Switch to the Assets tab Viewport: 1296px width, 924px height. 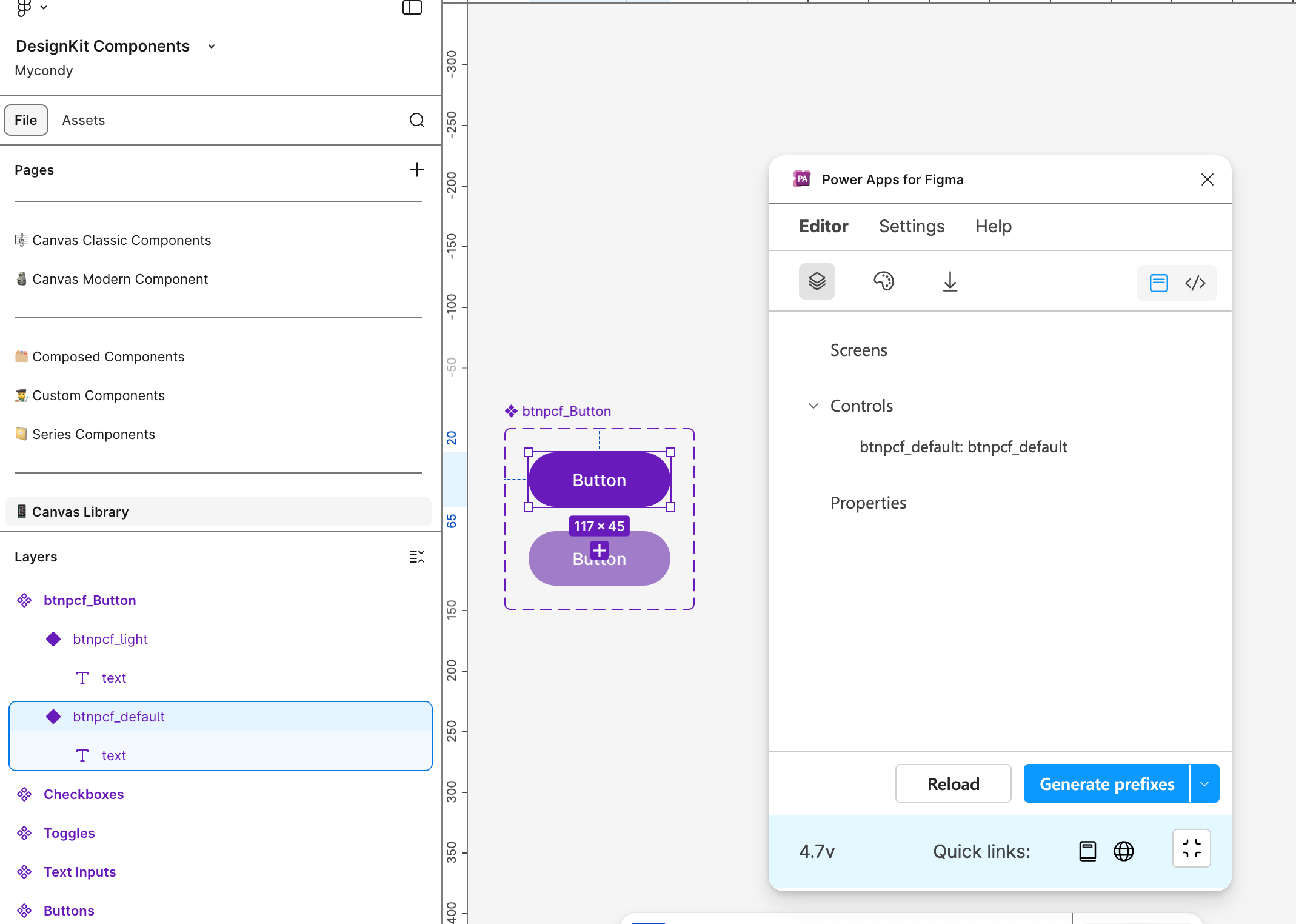[x=84, y=120]
